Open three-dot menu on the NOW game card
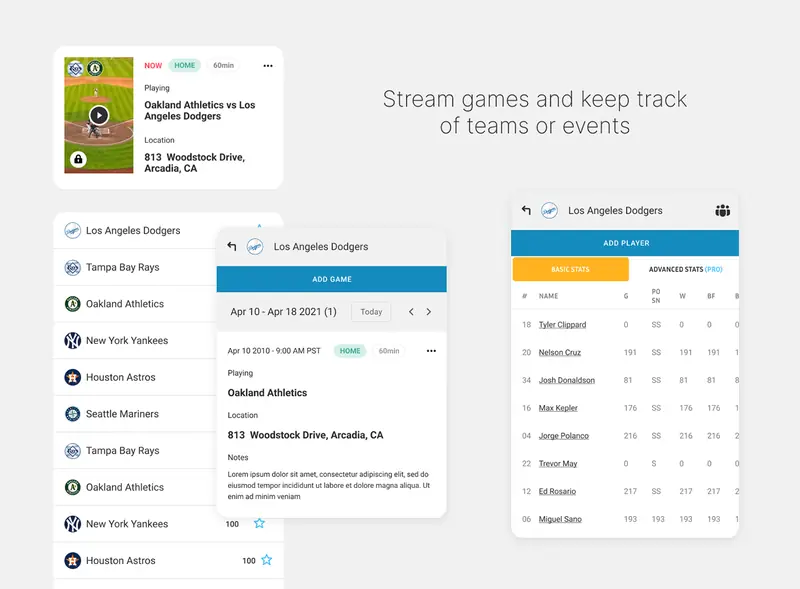800x589 pixels. pos(268,66)
